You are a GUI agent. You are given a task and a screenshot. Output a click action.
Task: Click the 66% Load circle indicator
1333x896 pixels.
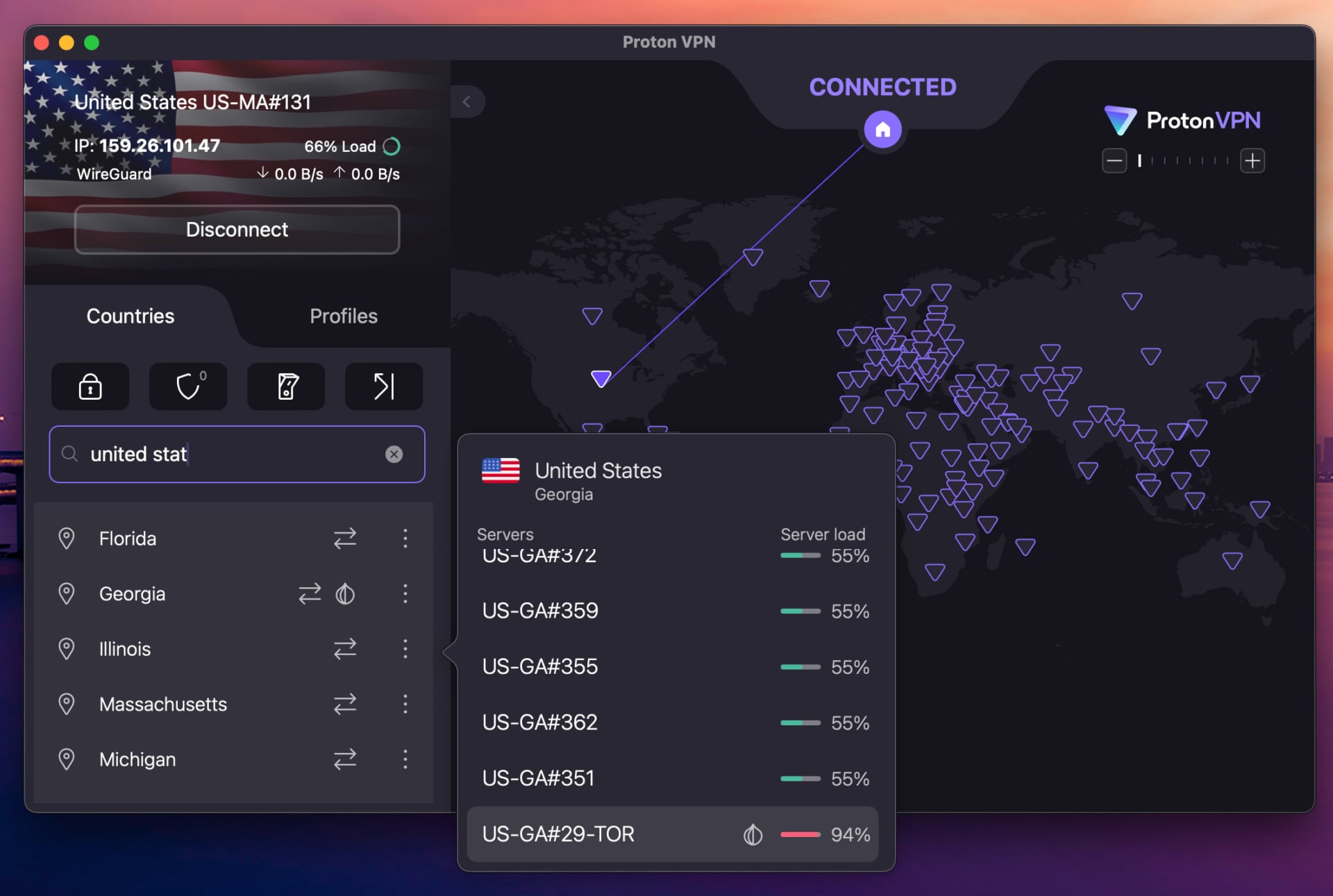392,146
